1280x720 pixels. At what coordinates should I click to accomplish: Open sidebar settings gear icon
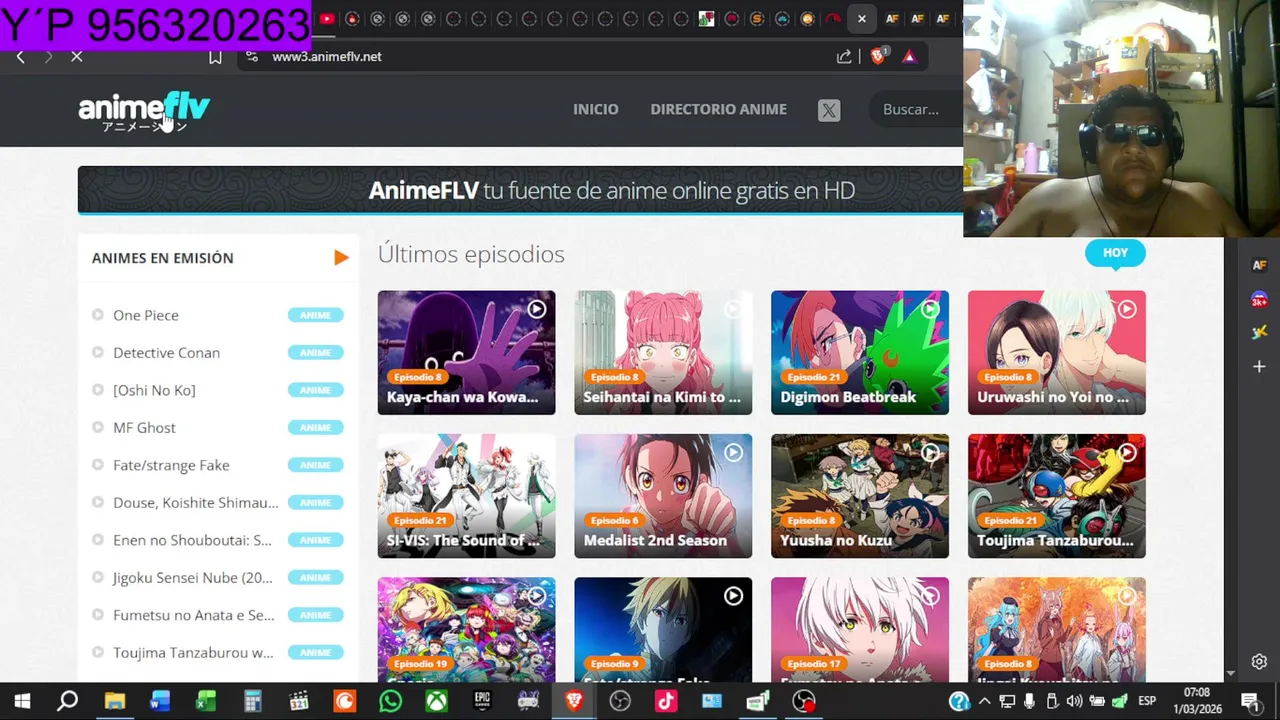pos(1259,662)
